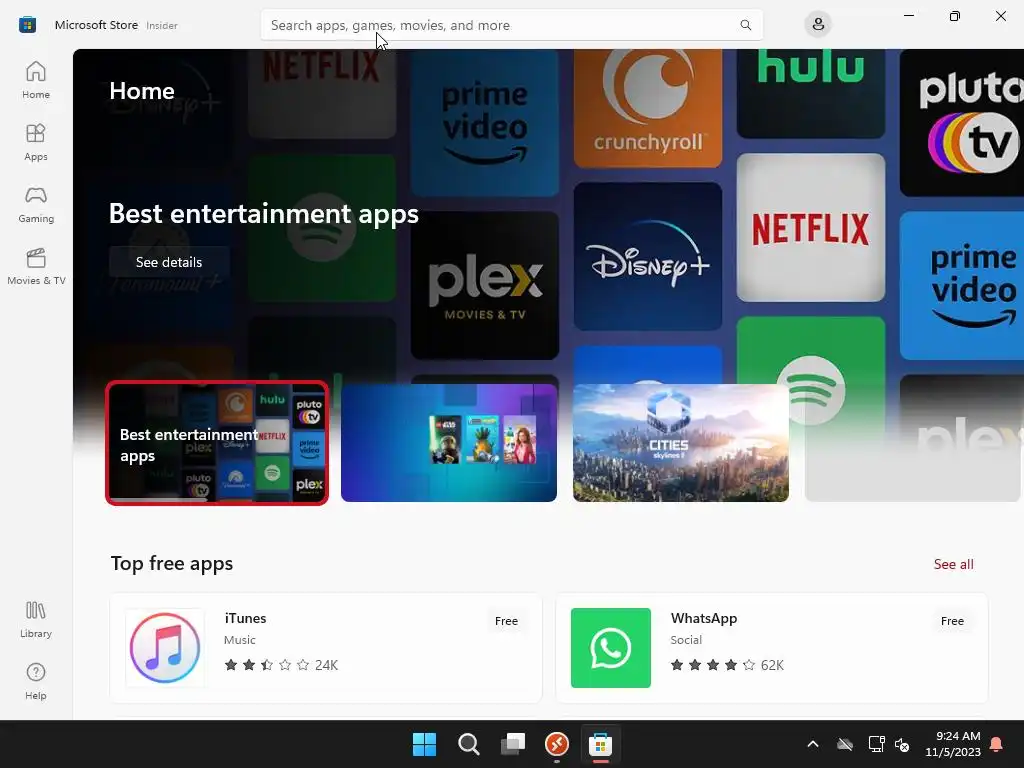This screenshot has width=1024, height=768.
Task: Open the clock showing 9:24 AM
Action: click(x=953, y=744)
